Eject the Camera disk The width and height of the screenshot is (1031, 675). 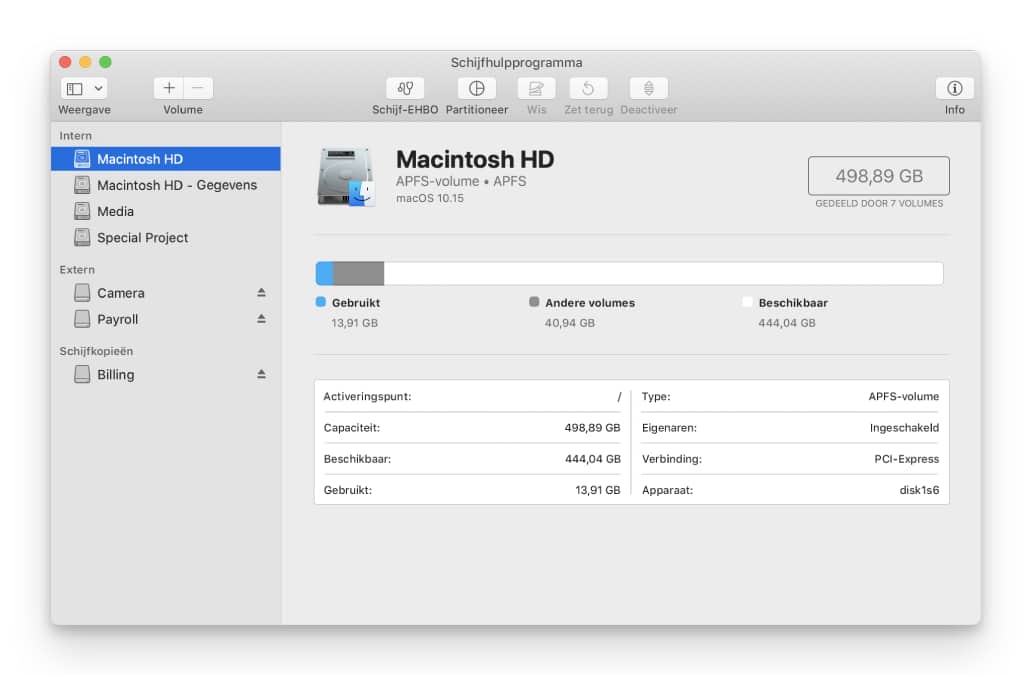pos(261,292)
